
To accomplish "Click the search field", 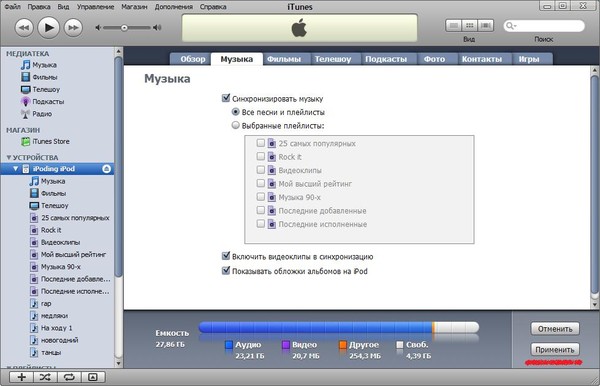I will coord(544,26).
